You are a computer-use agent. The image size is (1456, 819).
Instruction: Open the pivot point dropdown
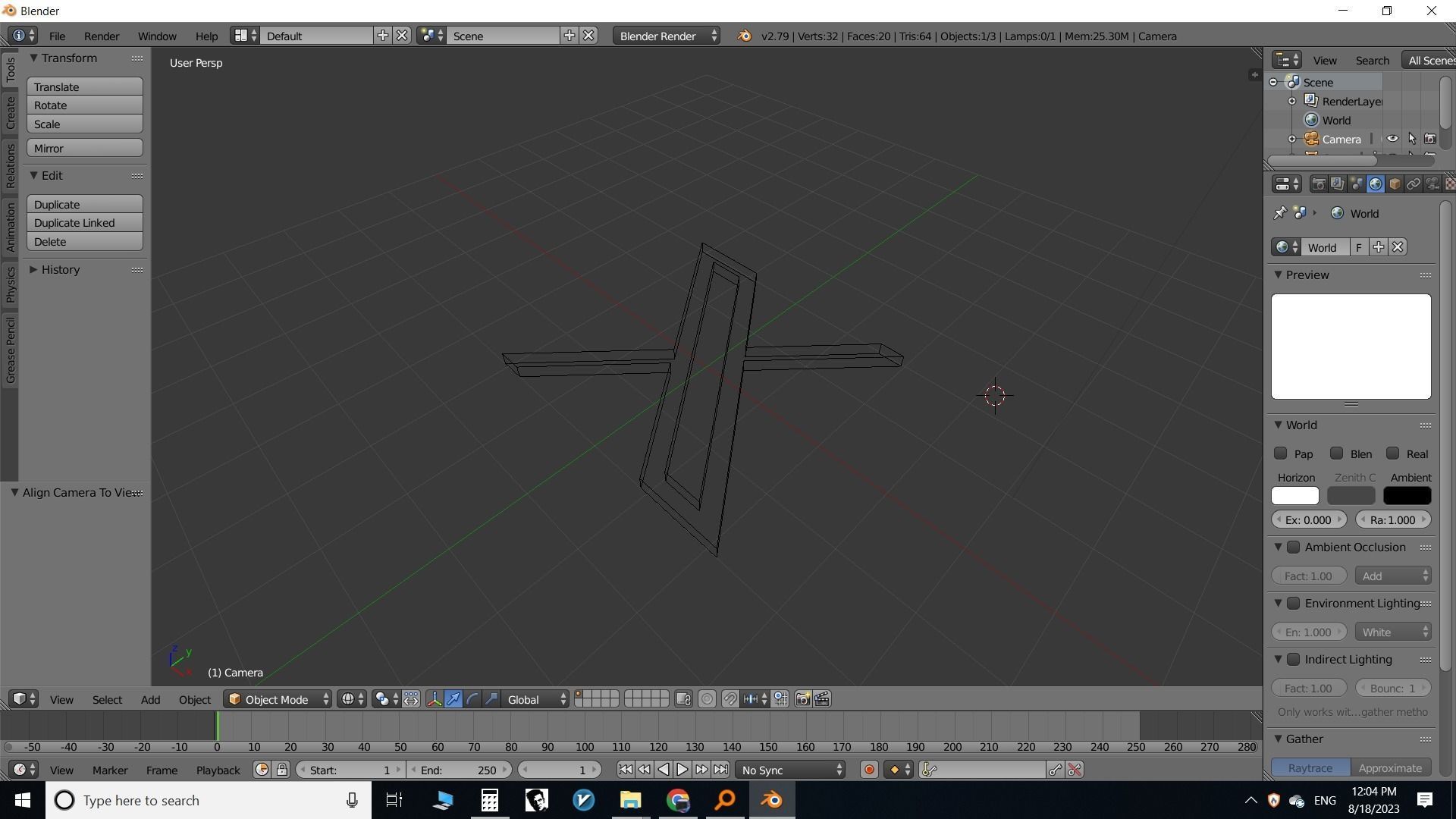386,699
